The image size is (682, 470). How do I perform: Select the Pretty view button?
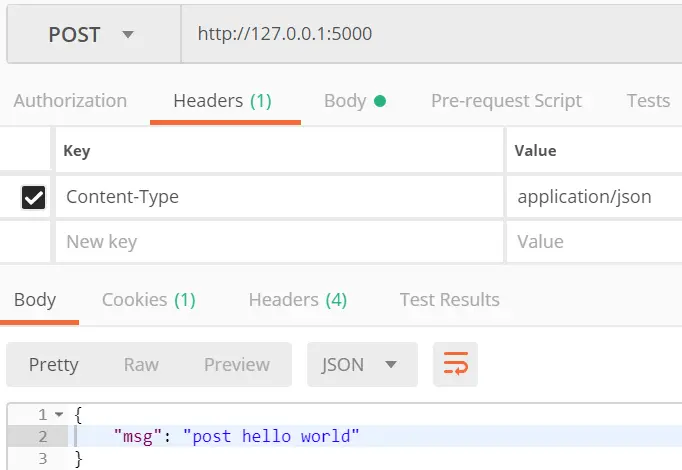[53, 364]
